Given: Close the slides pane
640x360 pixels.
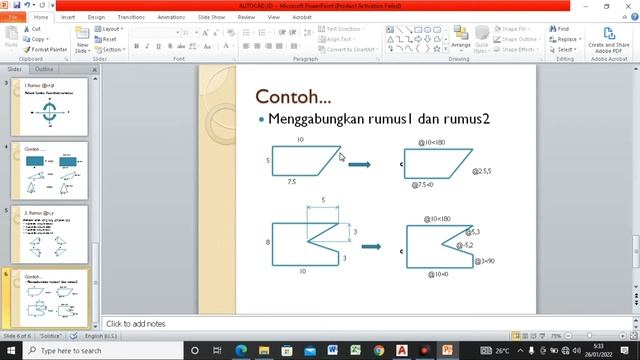Looking at the screenshot, I should (x=94, y=69).
